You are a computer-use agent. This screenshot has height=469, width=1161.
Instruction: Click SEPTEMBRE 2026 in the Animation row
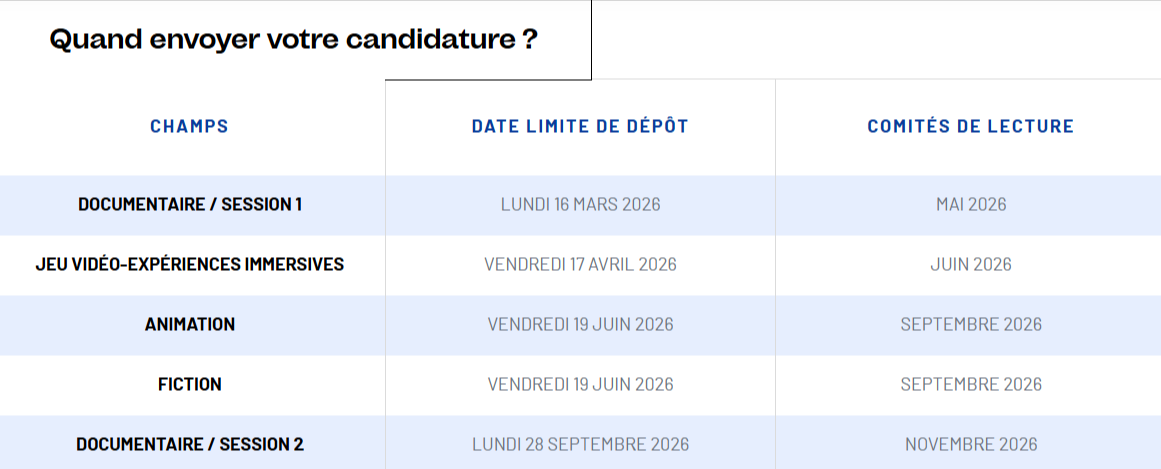(971, 324)
